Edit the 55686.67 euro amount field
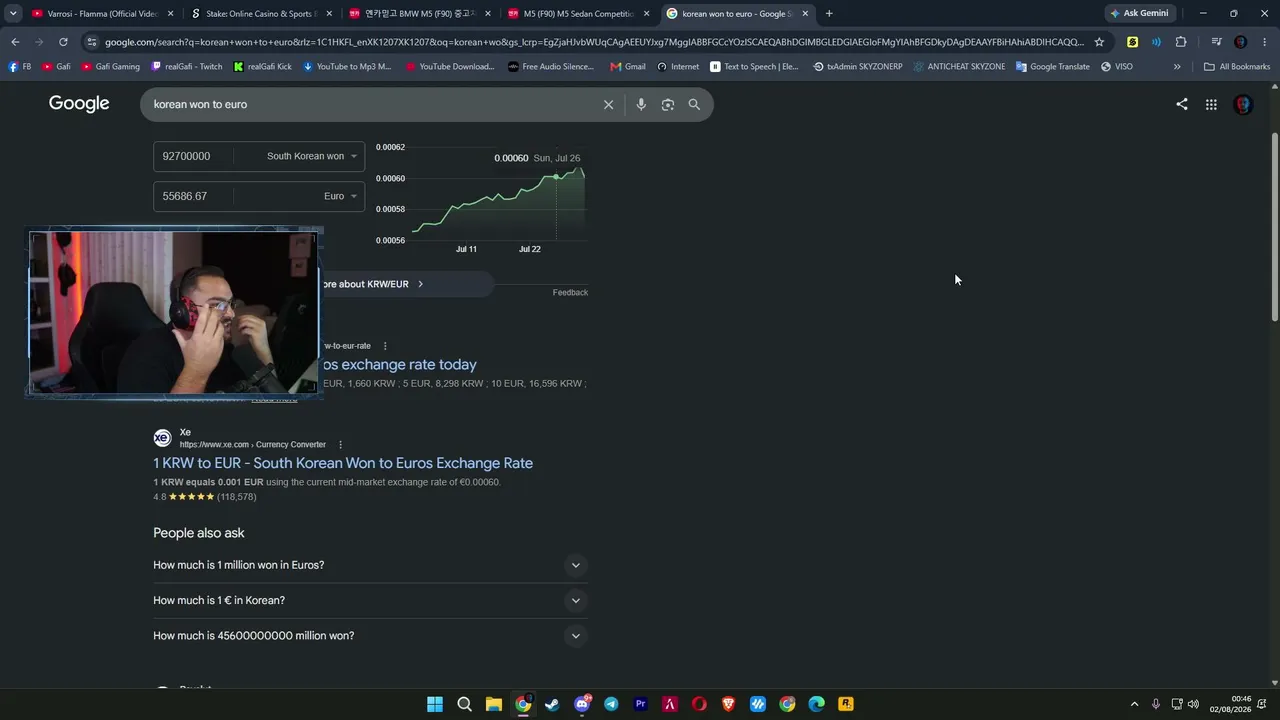 tap(196, 196)
